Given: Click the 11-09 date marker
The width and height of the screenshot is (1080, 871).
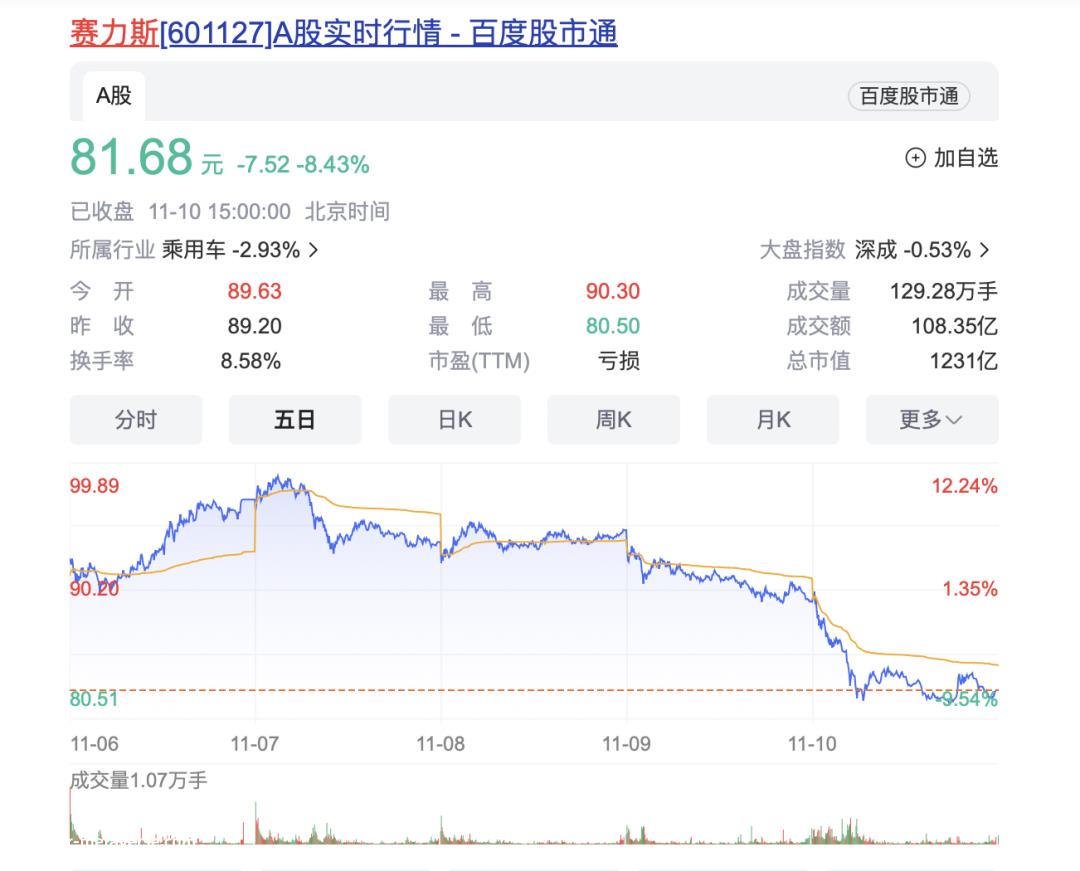Looking at the screenshot, I should coord(627,744).
